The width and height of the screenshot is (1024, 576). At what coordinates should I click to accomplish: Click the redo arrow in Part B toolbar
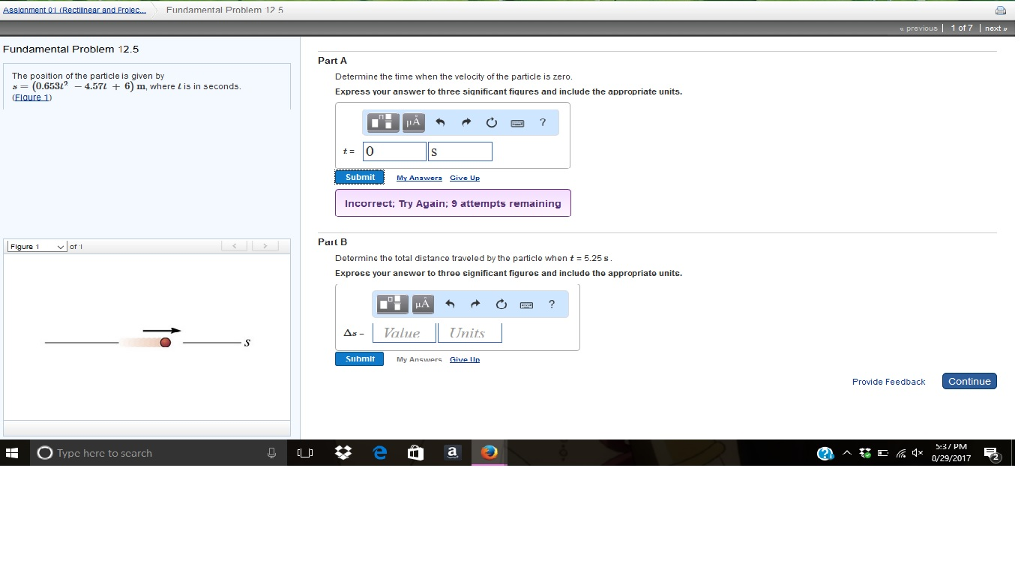[x=475, y=304]
